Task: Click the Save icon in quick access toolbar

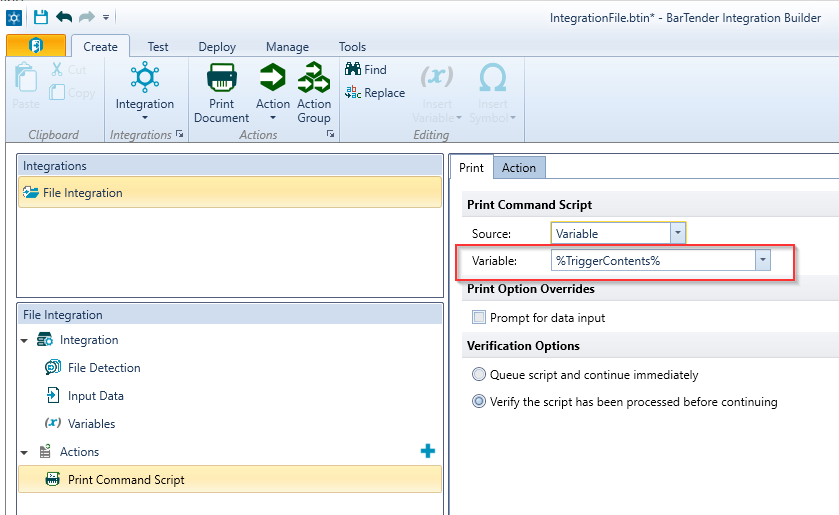Action: [41, 17]
